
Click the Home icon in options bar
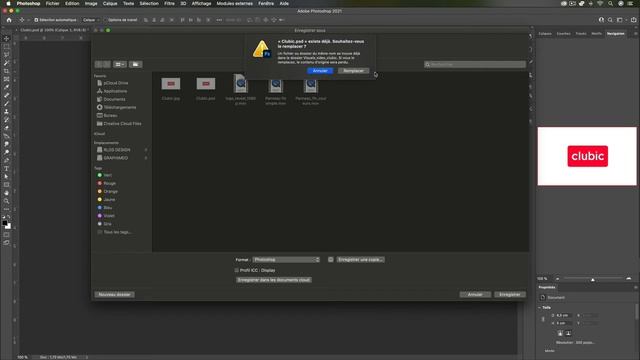pyautogui.click(x=9, y=20)
